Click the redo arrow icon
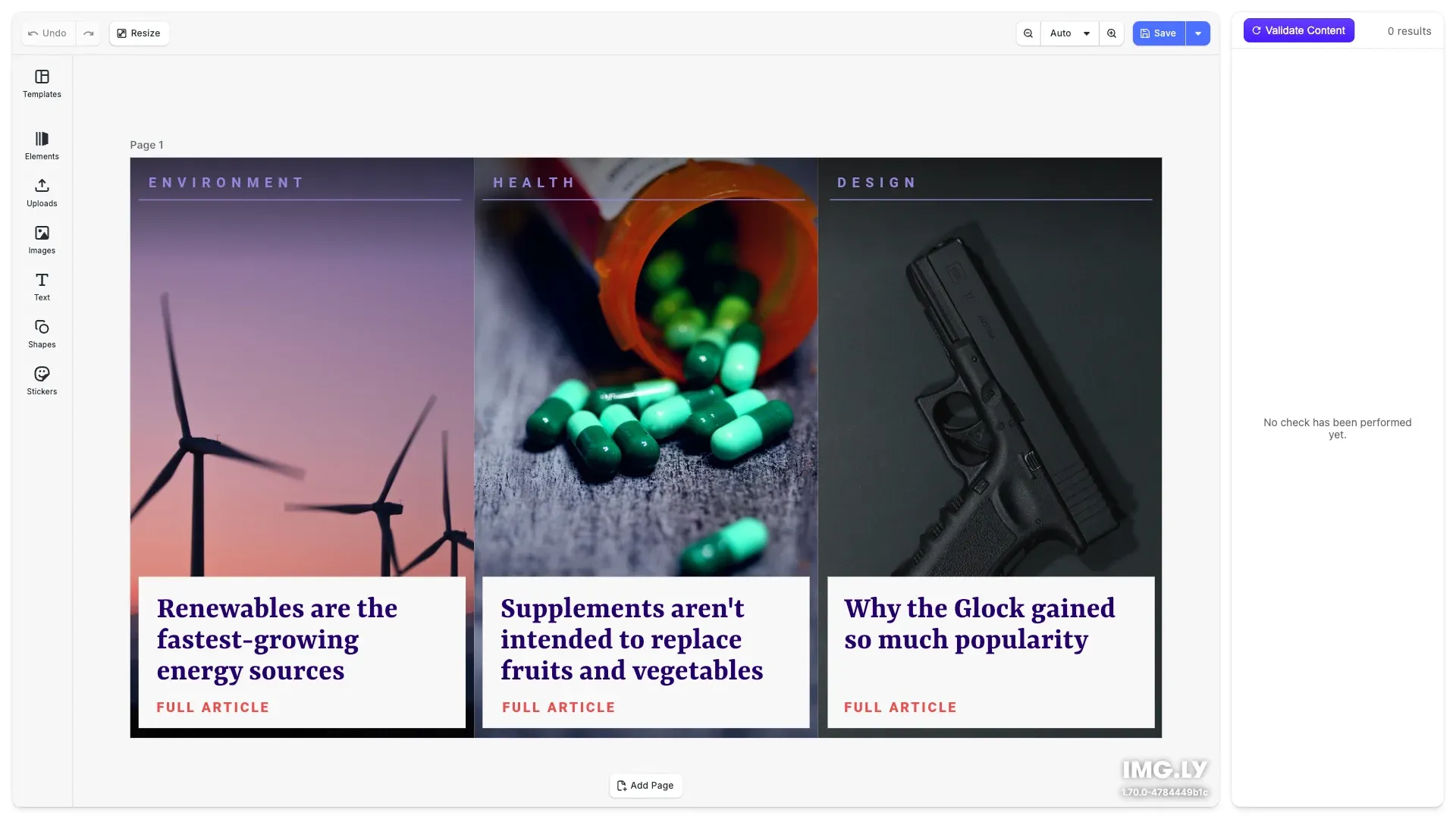 (89, 33)
